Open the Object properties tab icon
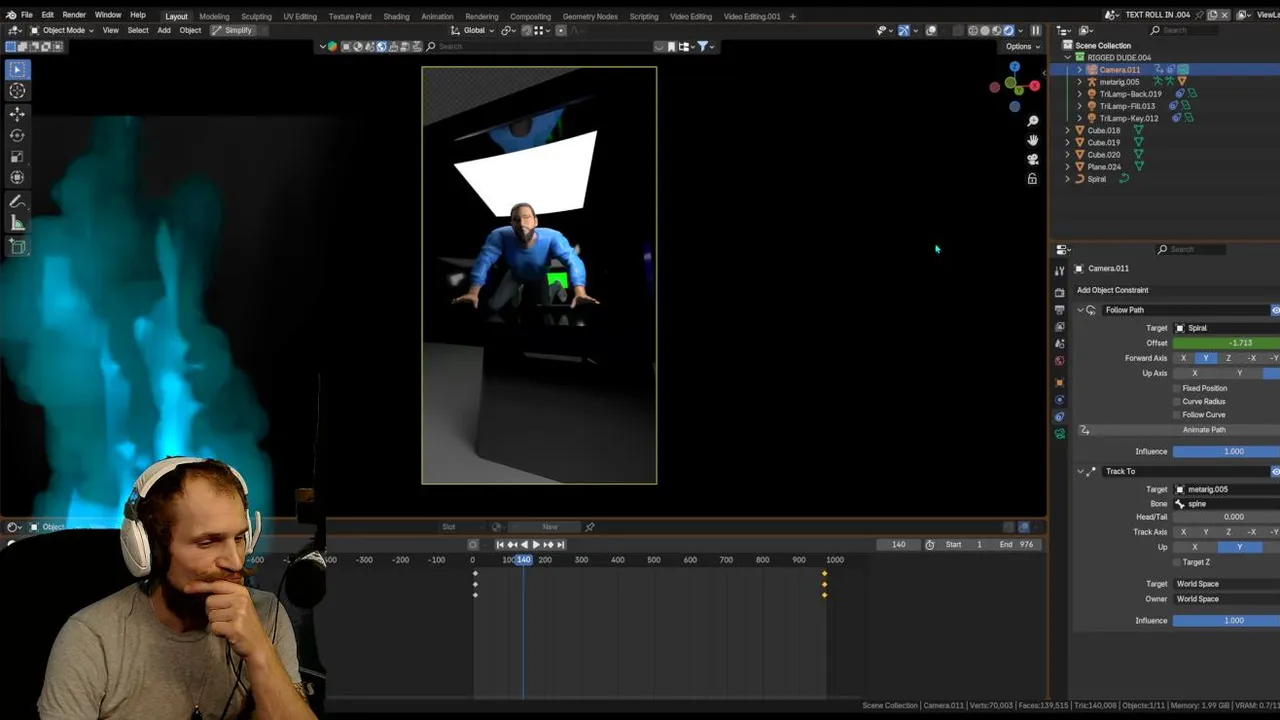This screenshot has height=720, width=1280. 1059,382
